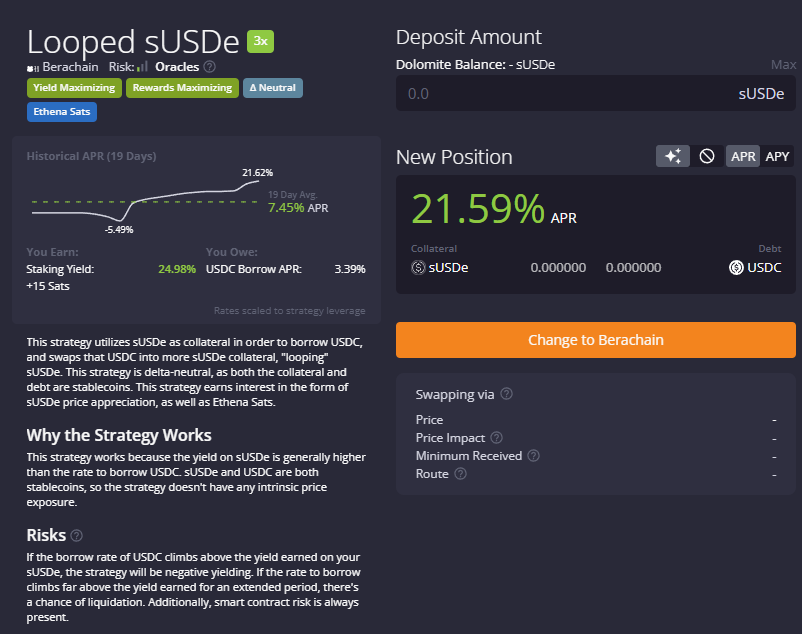The image size is (802, 634).
Task: Click the Why the Strategy Works heading
Action: pyautogui.click(x=119, y=435)
